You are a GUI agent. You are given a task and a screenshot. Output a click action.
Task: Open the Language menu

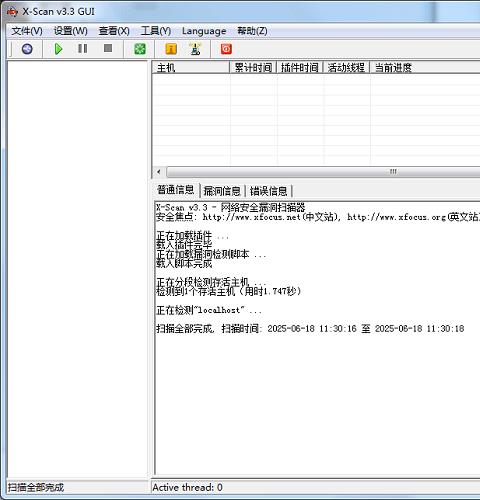[204, 31]
